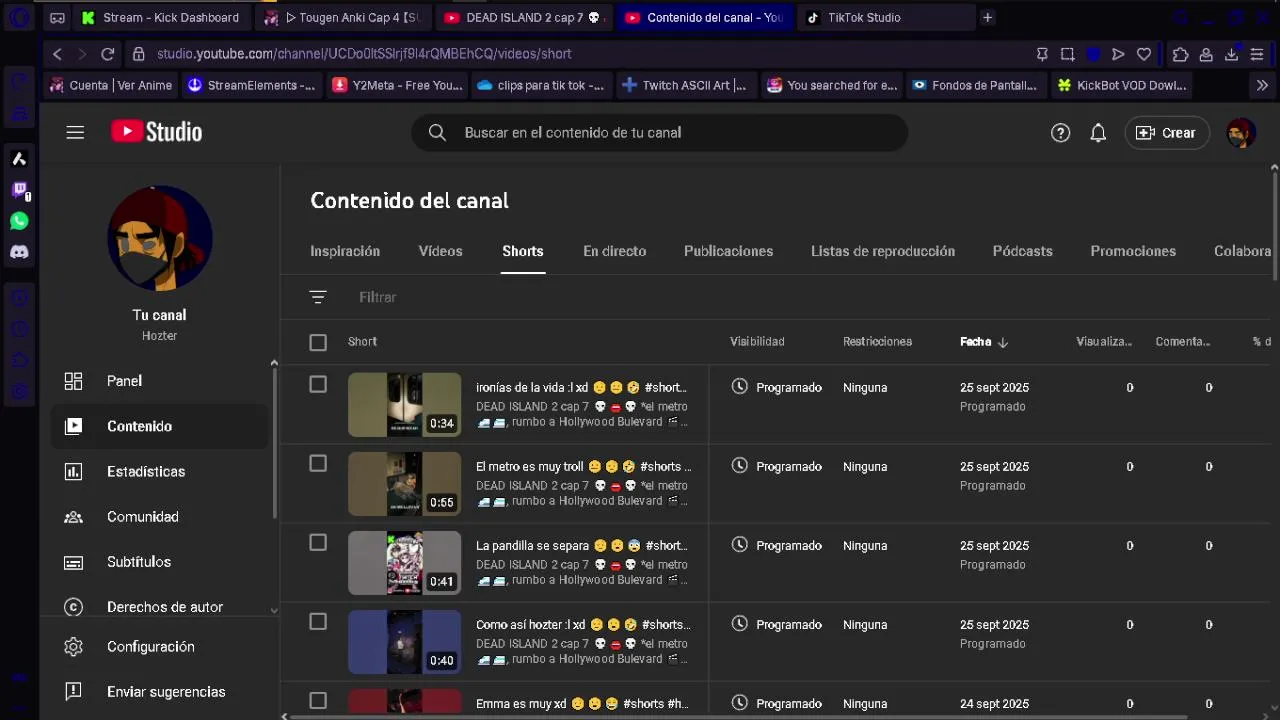Switch to Tougen Anki Cap 4 browser tab

point(345,17)
